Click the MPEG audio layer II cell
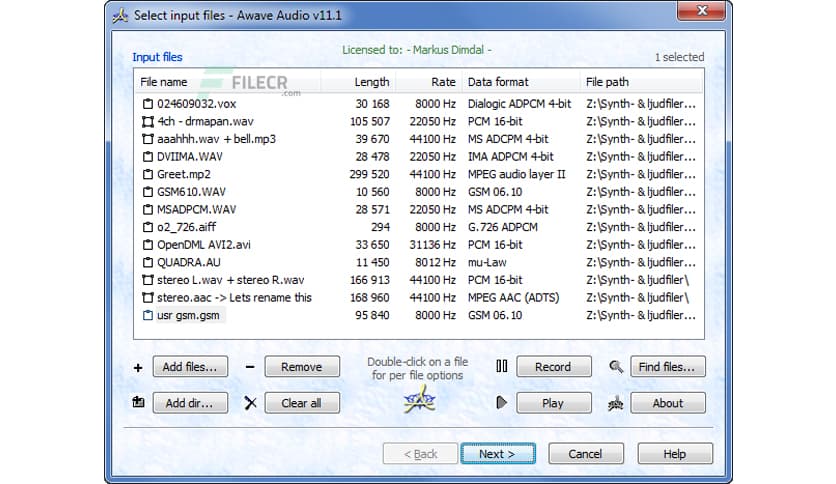Image resolution: width=836 pixels, height=484 pixels. 516,174
